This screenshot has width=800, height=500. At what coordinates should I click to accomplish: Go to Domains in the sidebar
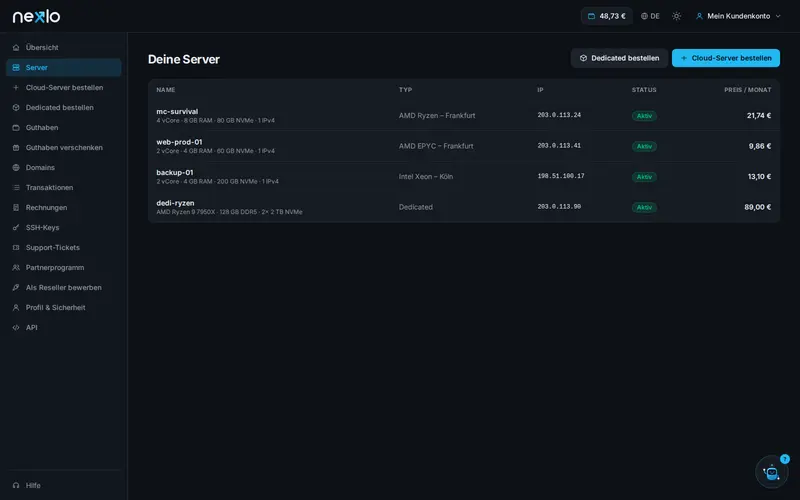click(64, 167)
